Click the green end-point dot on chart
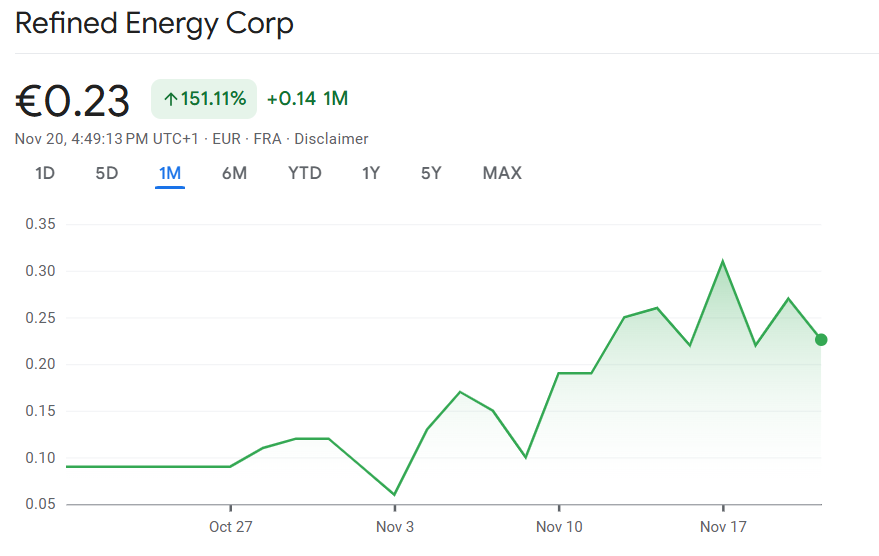 [x=821, y=340]
